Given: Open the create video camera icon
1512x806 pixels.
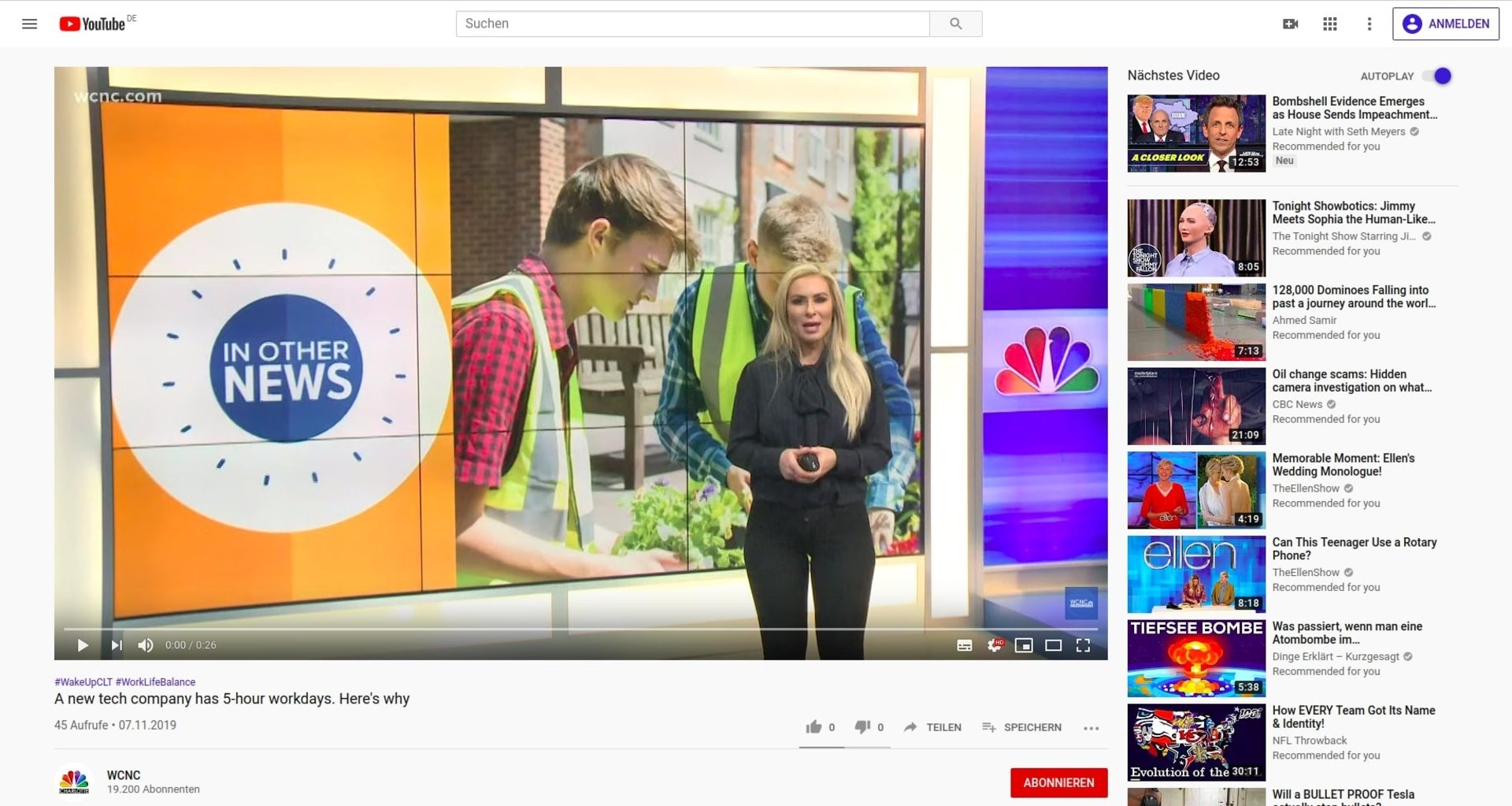Looking at the screenshot, I should [1290, 24].
